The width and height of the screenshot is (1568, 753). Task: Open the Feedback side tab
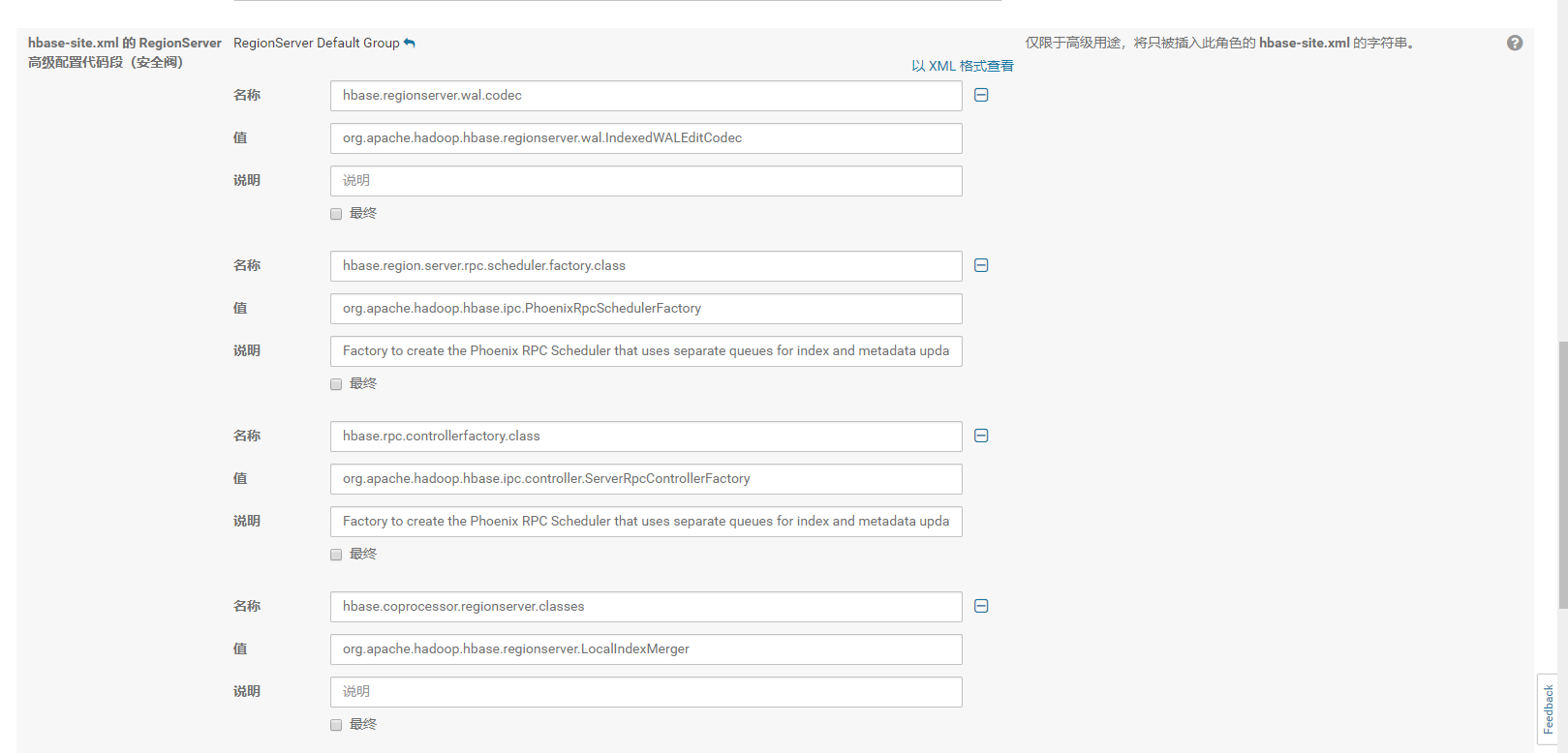pyautogui.click(x=1548, y=709)
